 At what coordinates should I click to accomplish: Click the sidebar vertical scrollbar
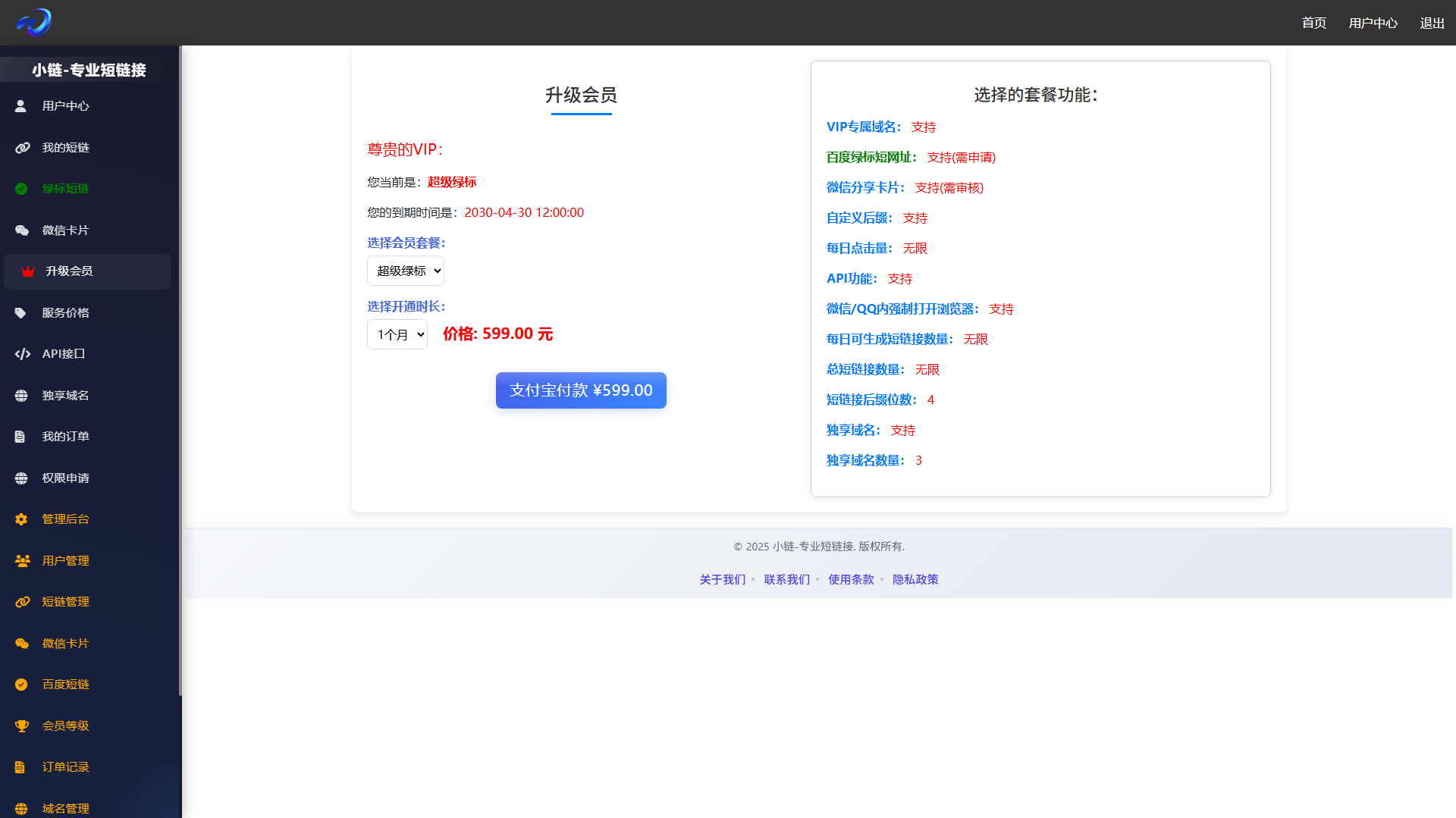[x=180, y=371]
